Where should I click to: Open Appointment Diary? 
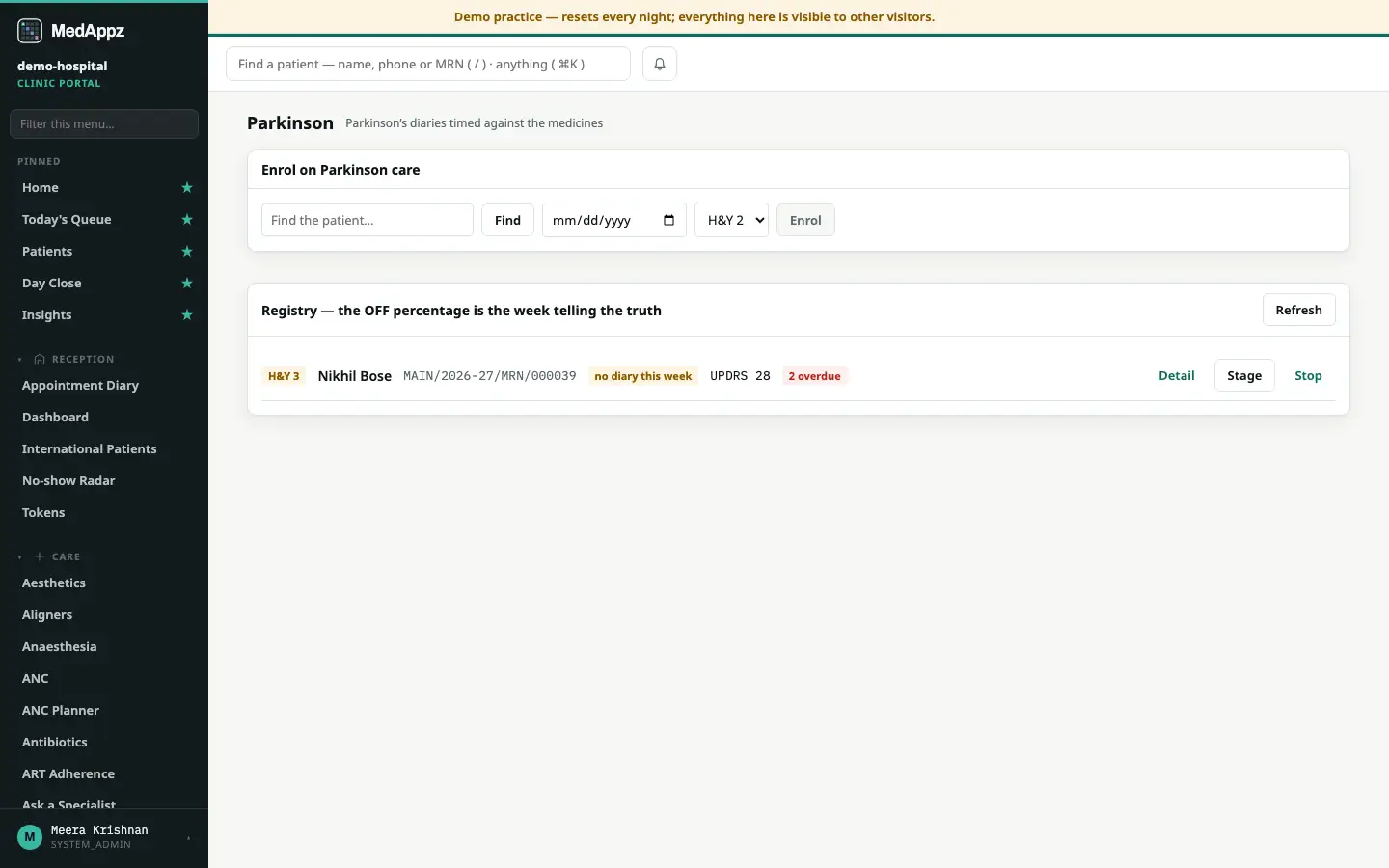pyautogui.click(x=81, y=386)
